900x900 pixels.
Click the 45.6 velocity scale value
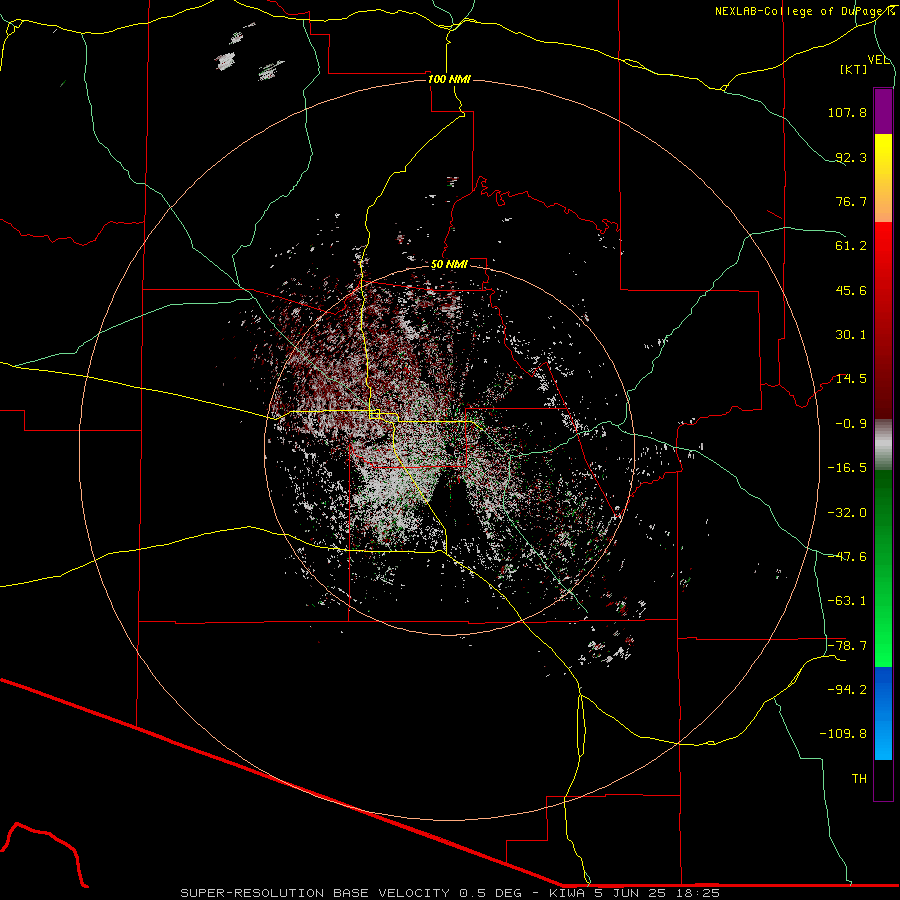coord(851,290)
